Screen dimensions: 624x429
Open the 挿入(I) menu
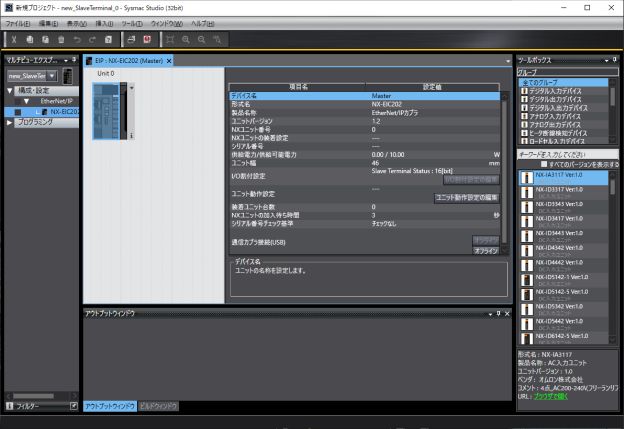pyautogui.click(x=104, y=24)
